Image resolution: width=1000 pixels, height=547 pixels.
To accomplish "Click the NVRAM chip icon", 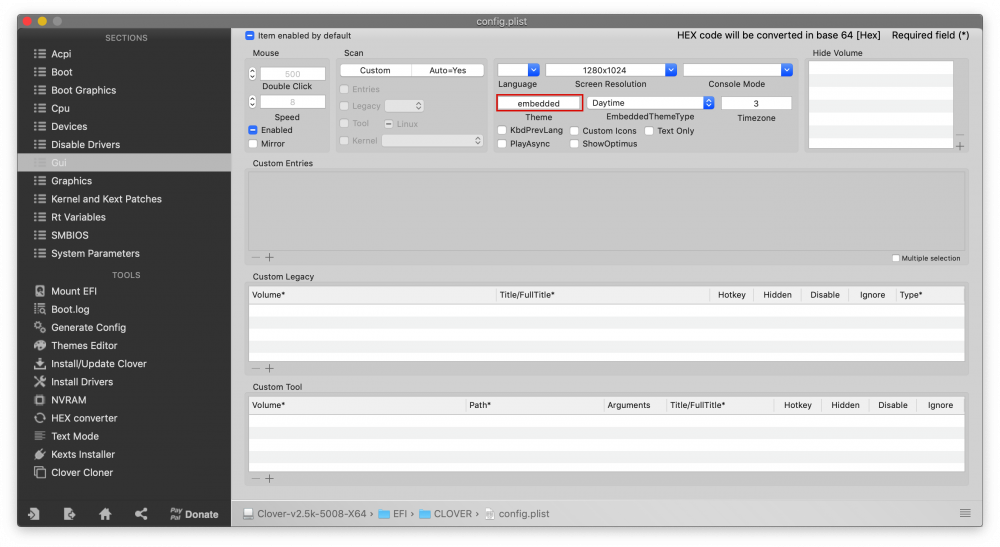I will [40, 400].
